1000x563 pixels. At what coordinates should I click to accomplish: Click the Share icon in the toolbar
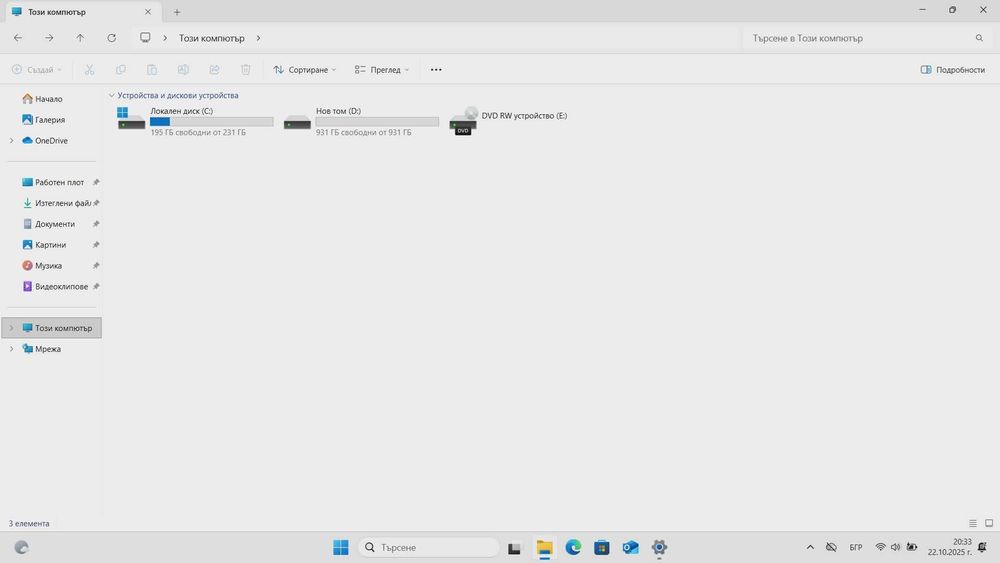click(x=214, y=69)
